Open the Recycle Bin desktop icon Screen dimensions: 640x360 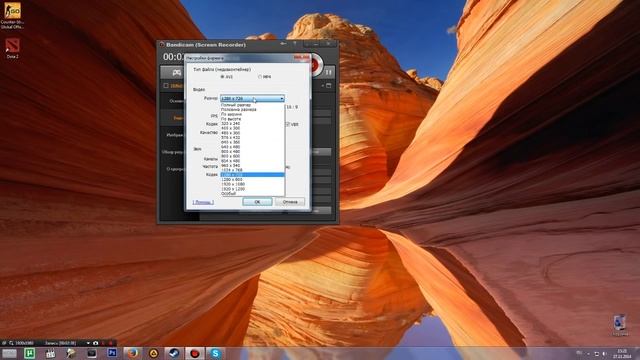620,325
